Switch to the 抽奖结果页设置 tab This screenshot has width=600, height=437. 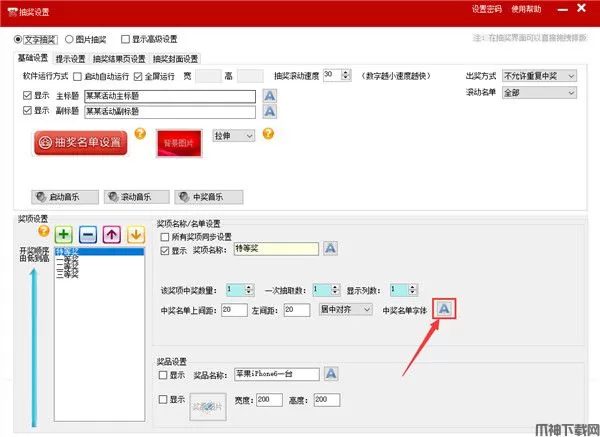point(119,59)
